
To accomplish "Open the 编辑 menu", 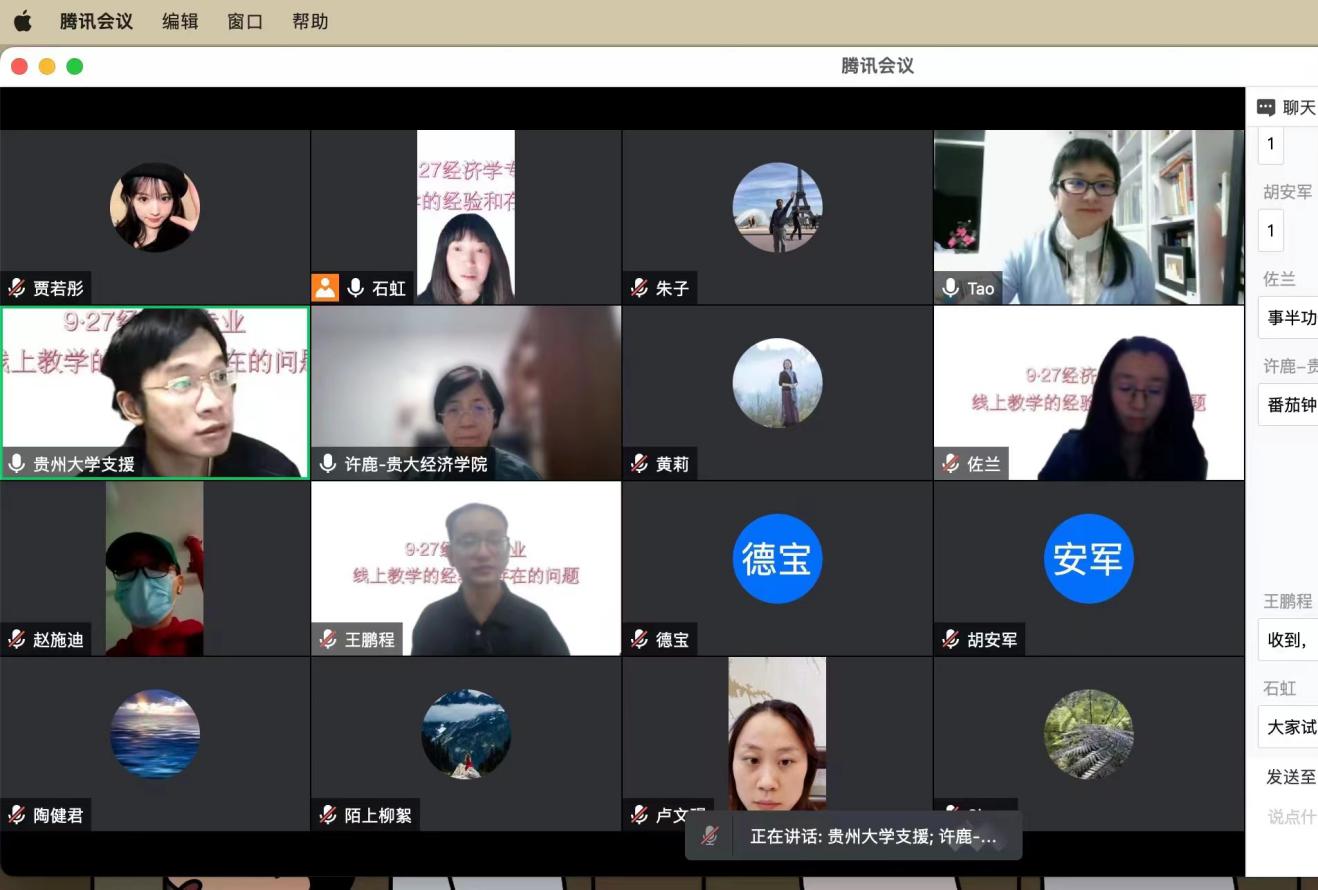I will tap(180, 21).
